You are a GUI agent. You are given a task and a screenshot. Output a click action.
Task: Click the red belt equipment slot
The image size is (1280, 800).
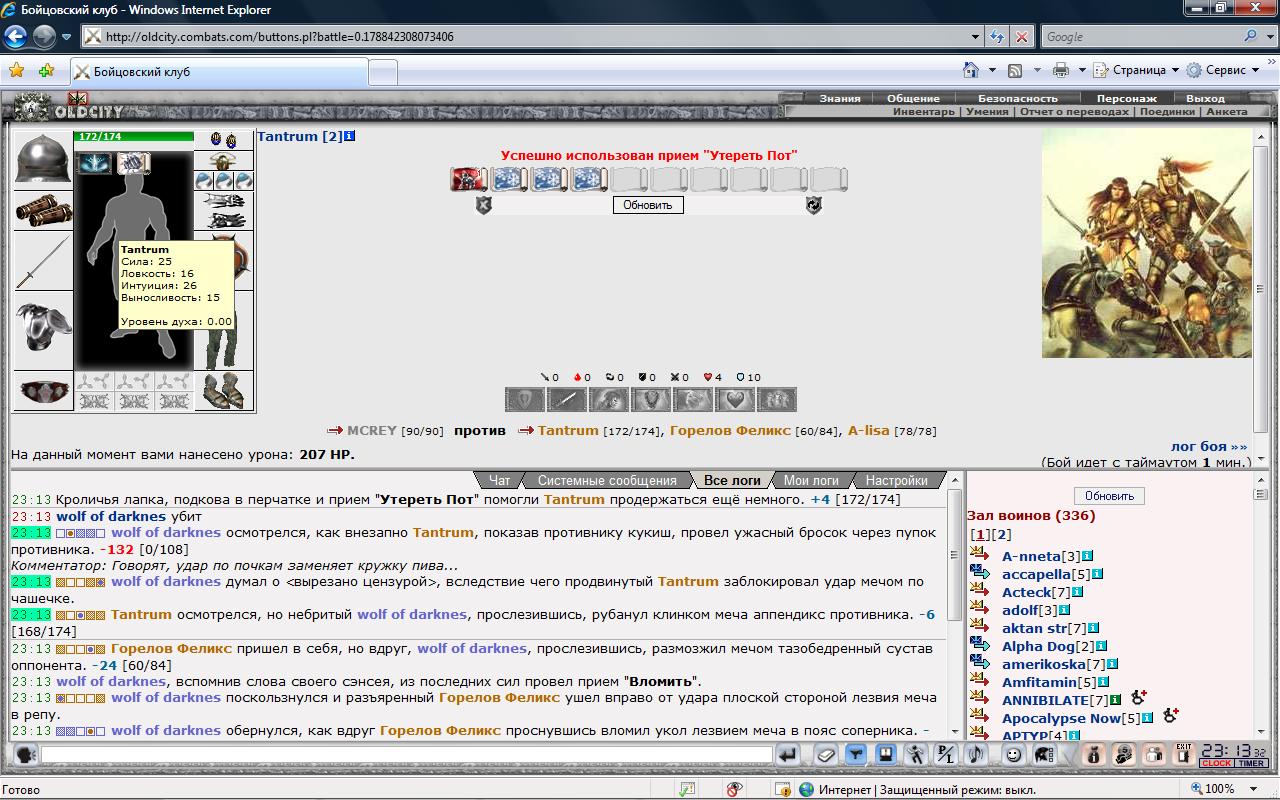[x=43, y=390]
